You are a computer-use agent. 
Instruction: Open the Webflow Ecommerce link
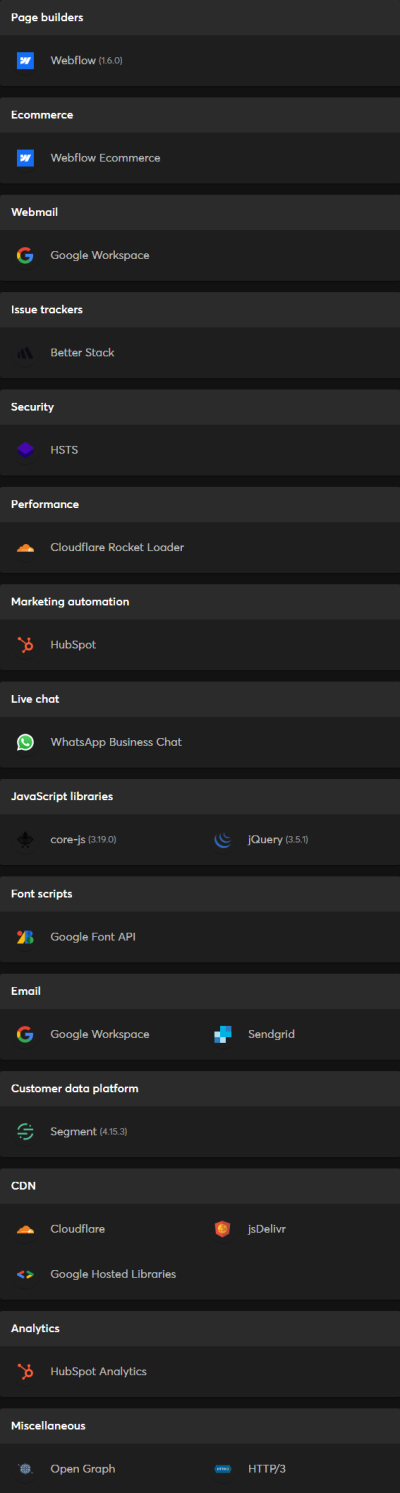click(x=105, y=158)
